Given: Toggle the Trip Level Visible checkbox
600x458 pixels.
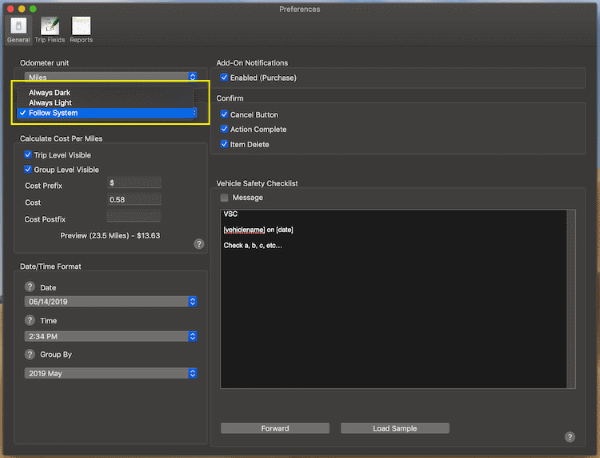Looking at the screenshot, I should click(29, 155).
